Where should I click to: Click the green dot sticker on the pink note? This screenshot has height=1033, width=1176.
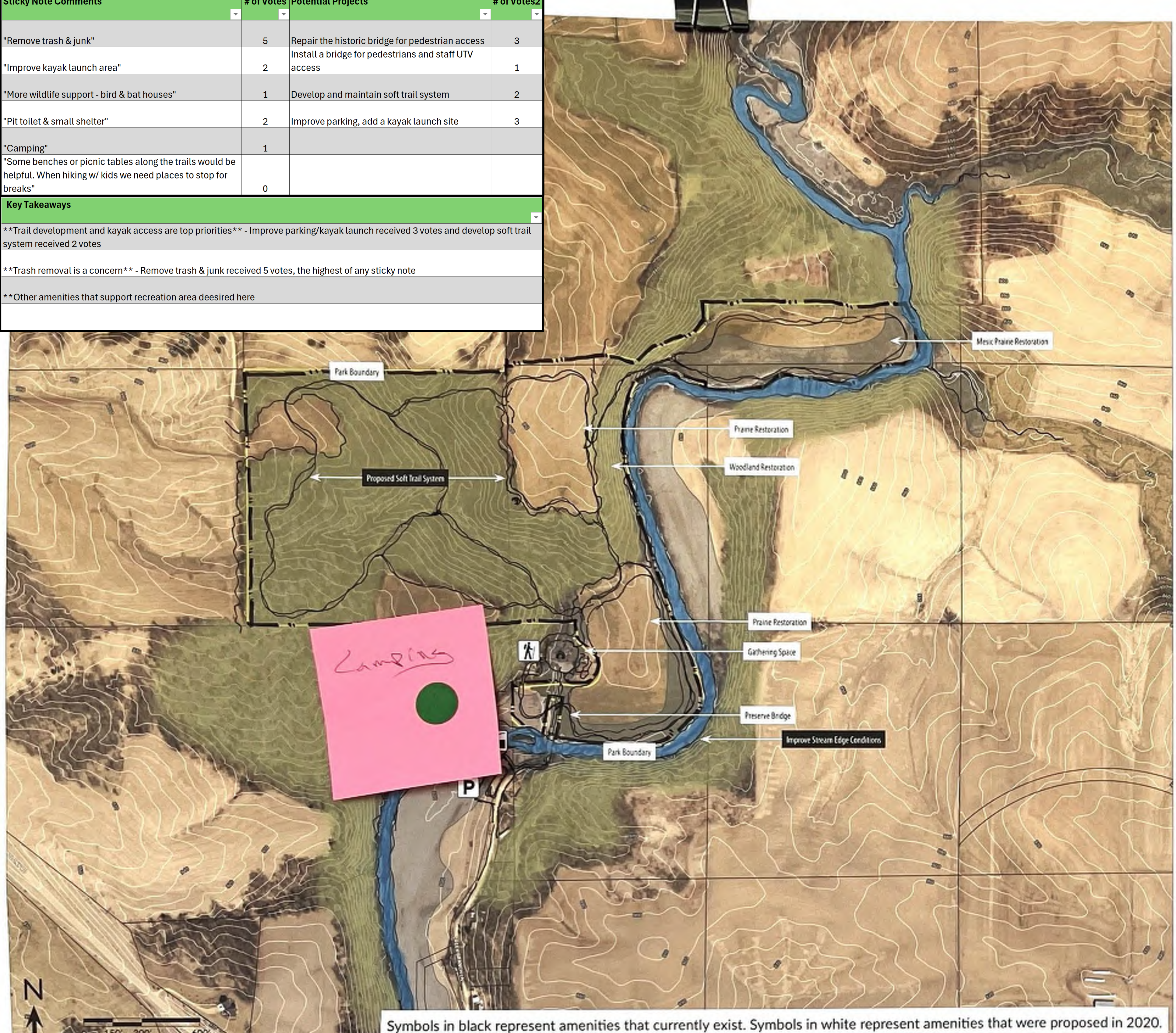(x=437, y=703)
